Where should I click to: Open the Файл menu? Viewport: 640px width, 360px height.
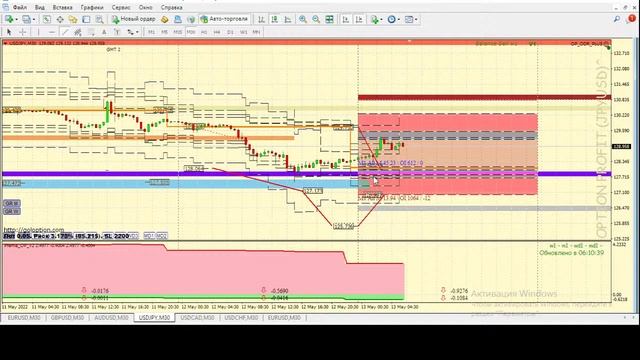pyautogui.click(x=20, y=7)
